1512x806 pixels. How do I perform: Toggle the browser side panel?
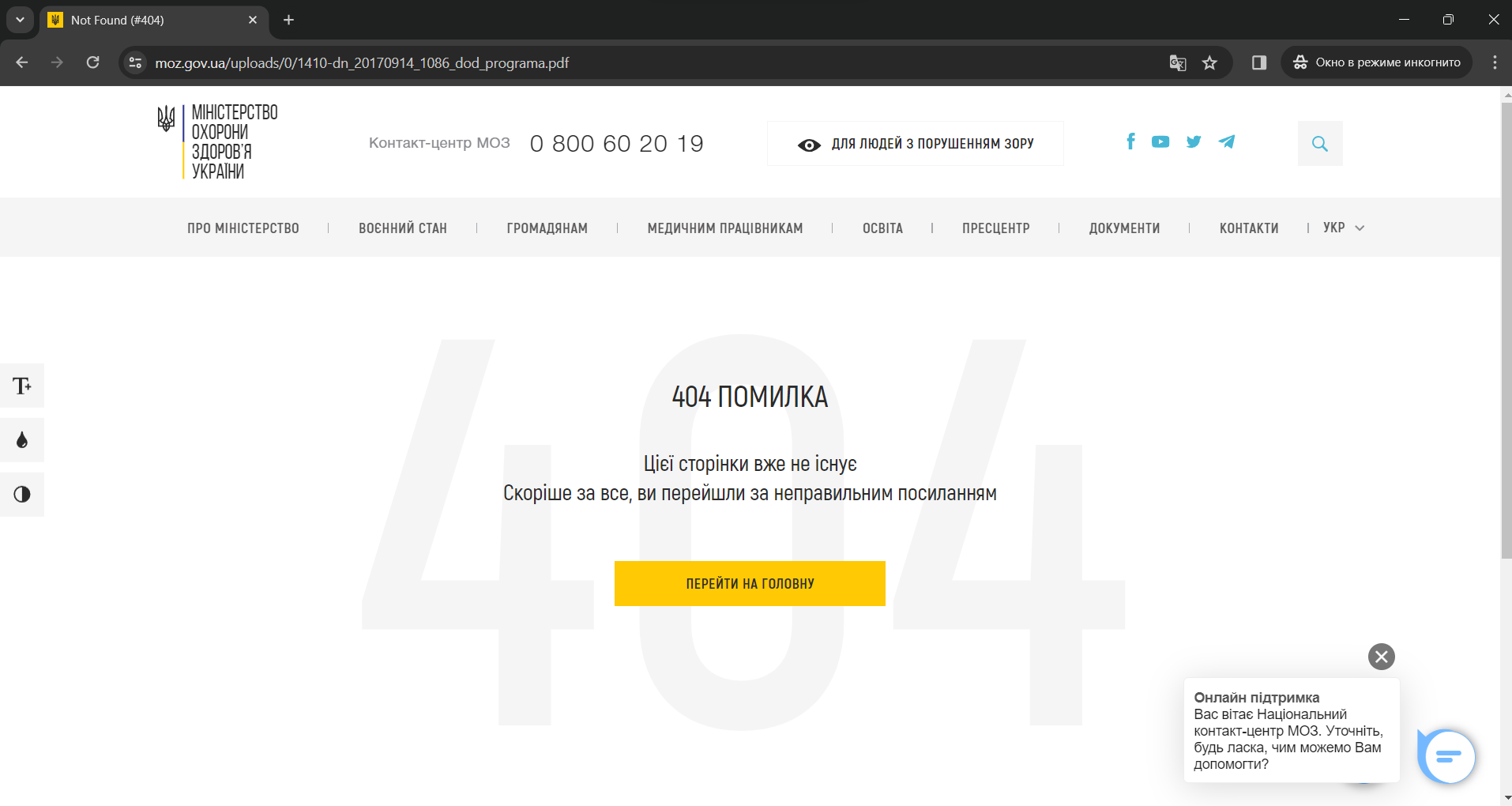pyautogui.click(x=1258, y=63)
